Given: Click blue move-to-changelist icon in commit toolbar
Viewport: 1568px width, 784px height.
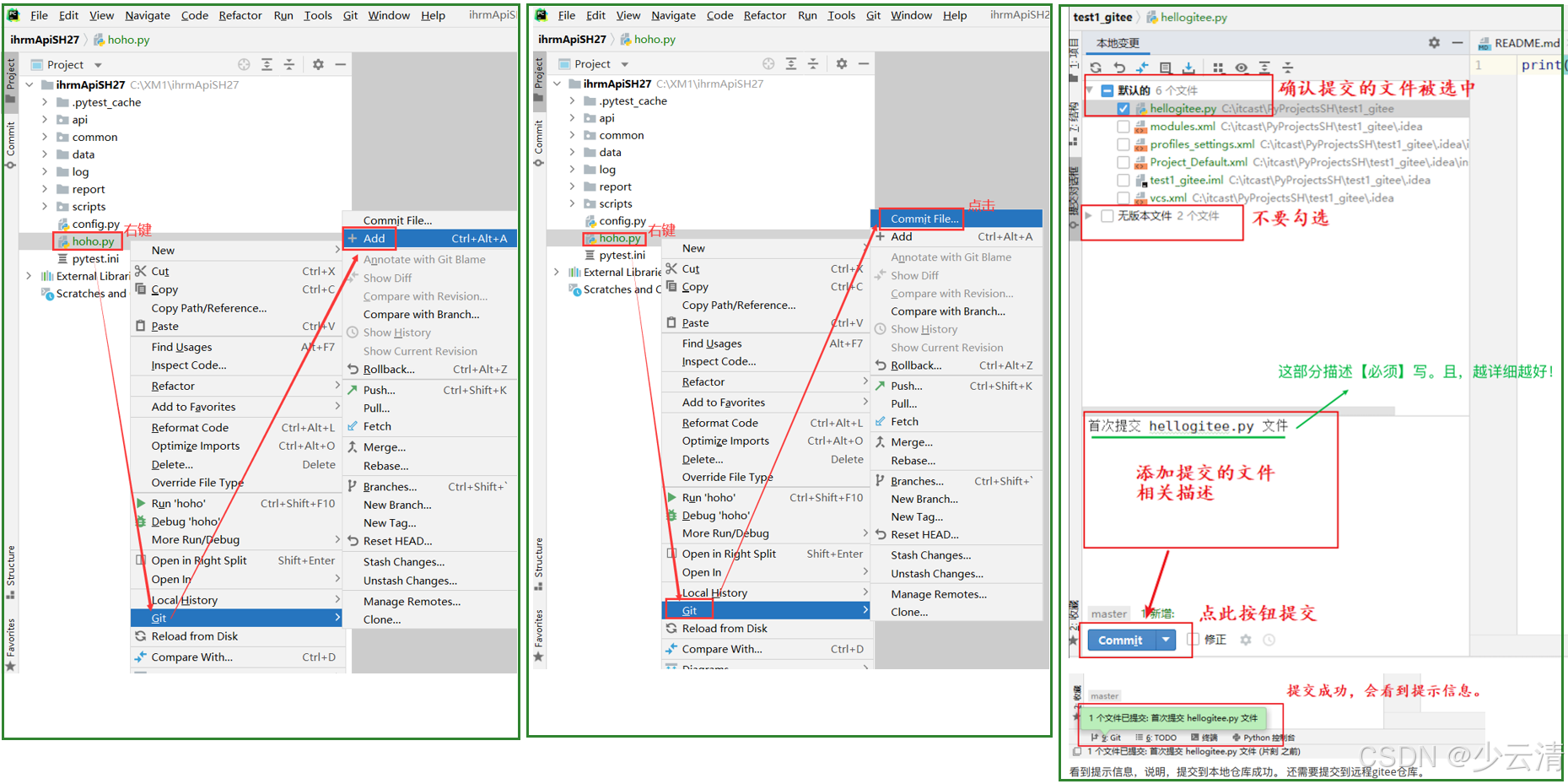Looking at the screenshot, I should click(x=1142, y=68).
